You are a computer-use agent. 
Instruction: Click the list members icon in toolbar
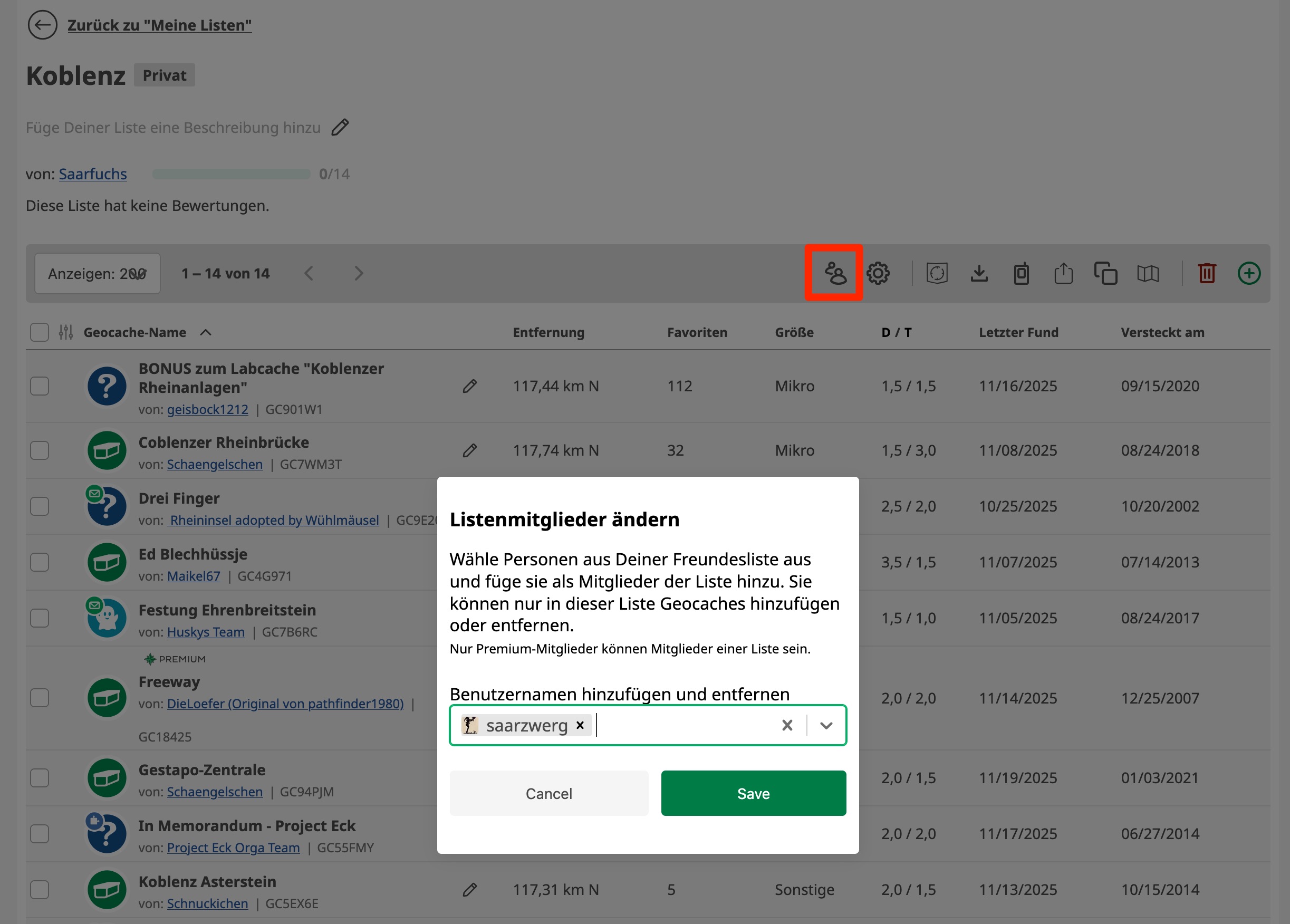click(x=834, y=274)
